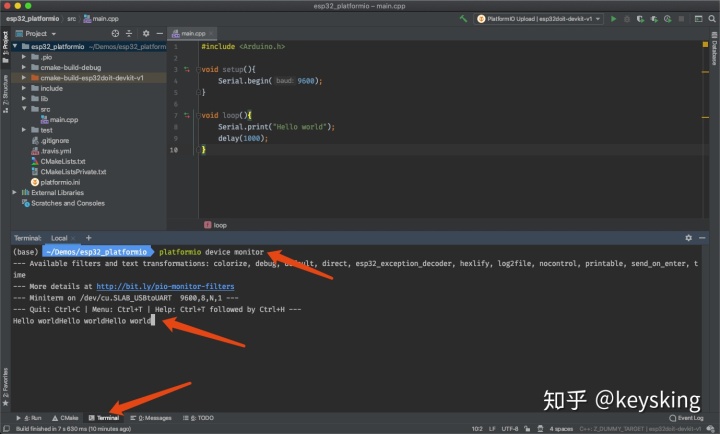Start debugging with the bug icon
Viewport: 720px width, 434px height.
point(627,19)
